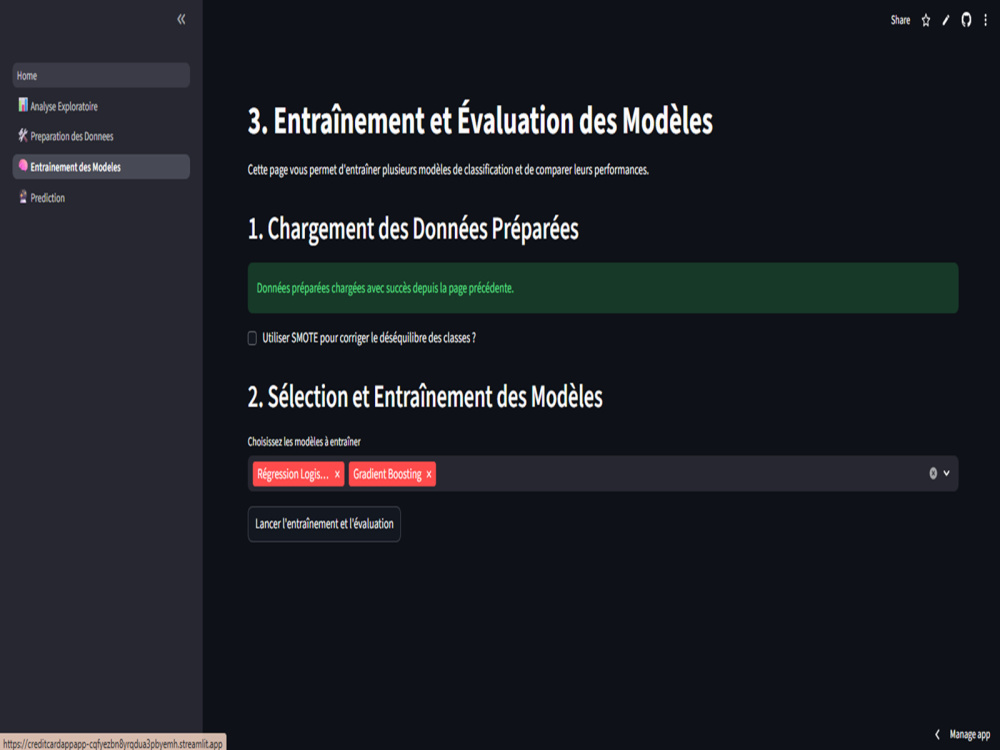
Task: Click the 'Utiliser SMOTE' label text
Action: click(x=369, y=338)
